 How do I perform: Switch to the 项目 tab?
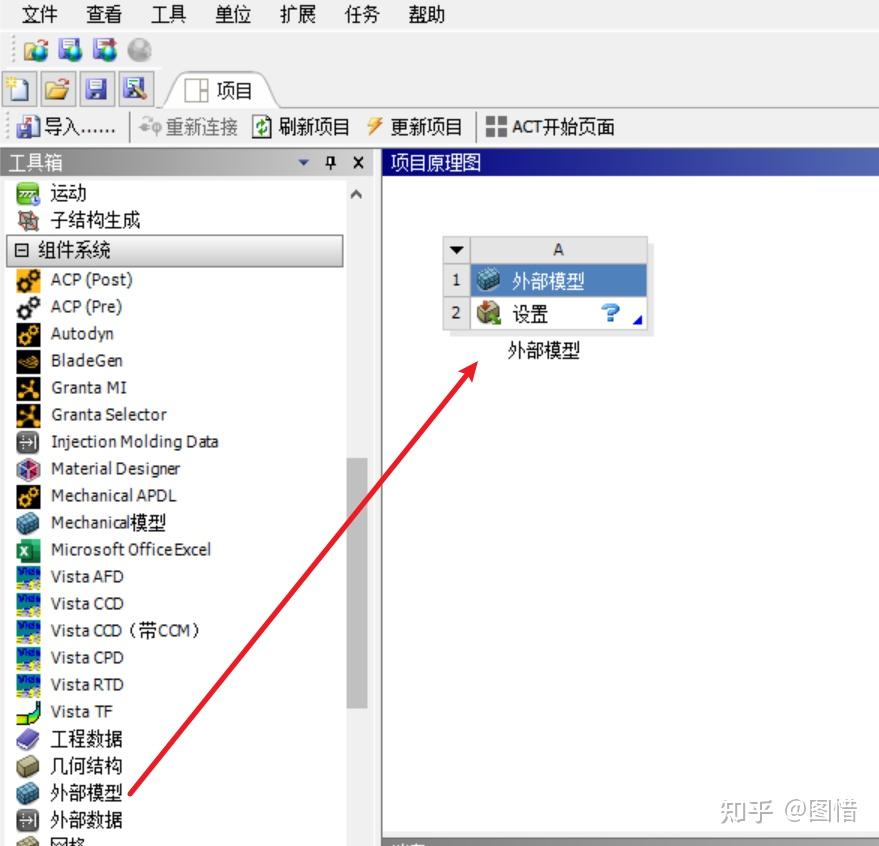click(x=224, y=88)
